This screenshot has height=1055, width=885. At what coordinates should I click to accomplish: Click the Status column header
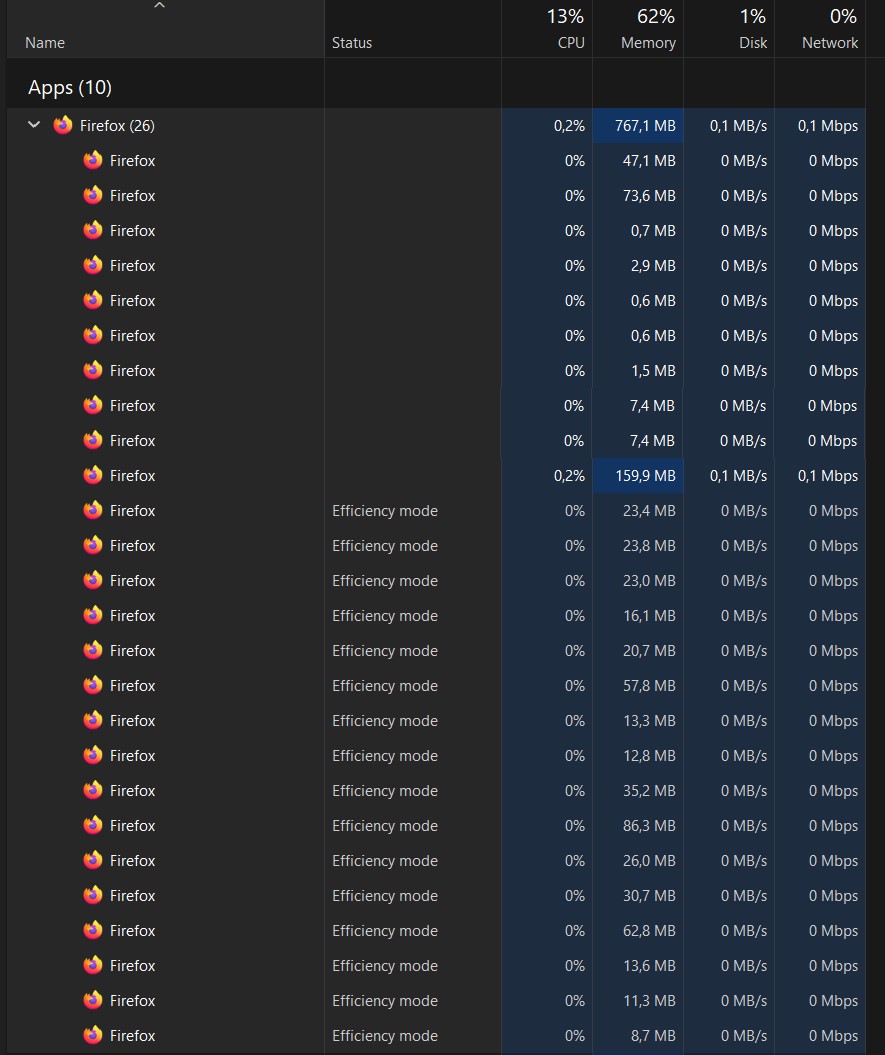(352, 43)
